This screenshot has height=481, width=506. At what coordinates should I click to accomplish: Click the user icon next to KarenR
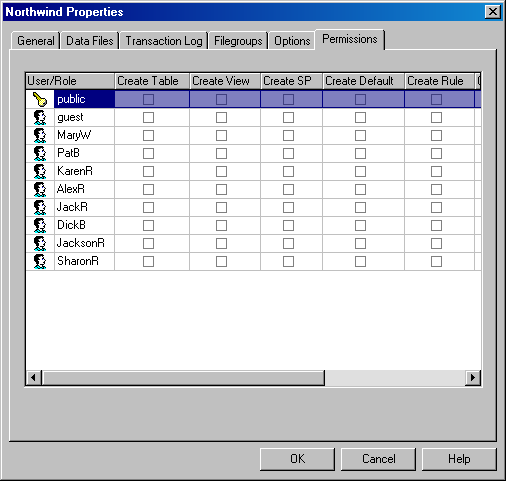40,171
